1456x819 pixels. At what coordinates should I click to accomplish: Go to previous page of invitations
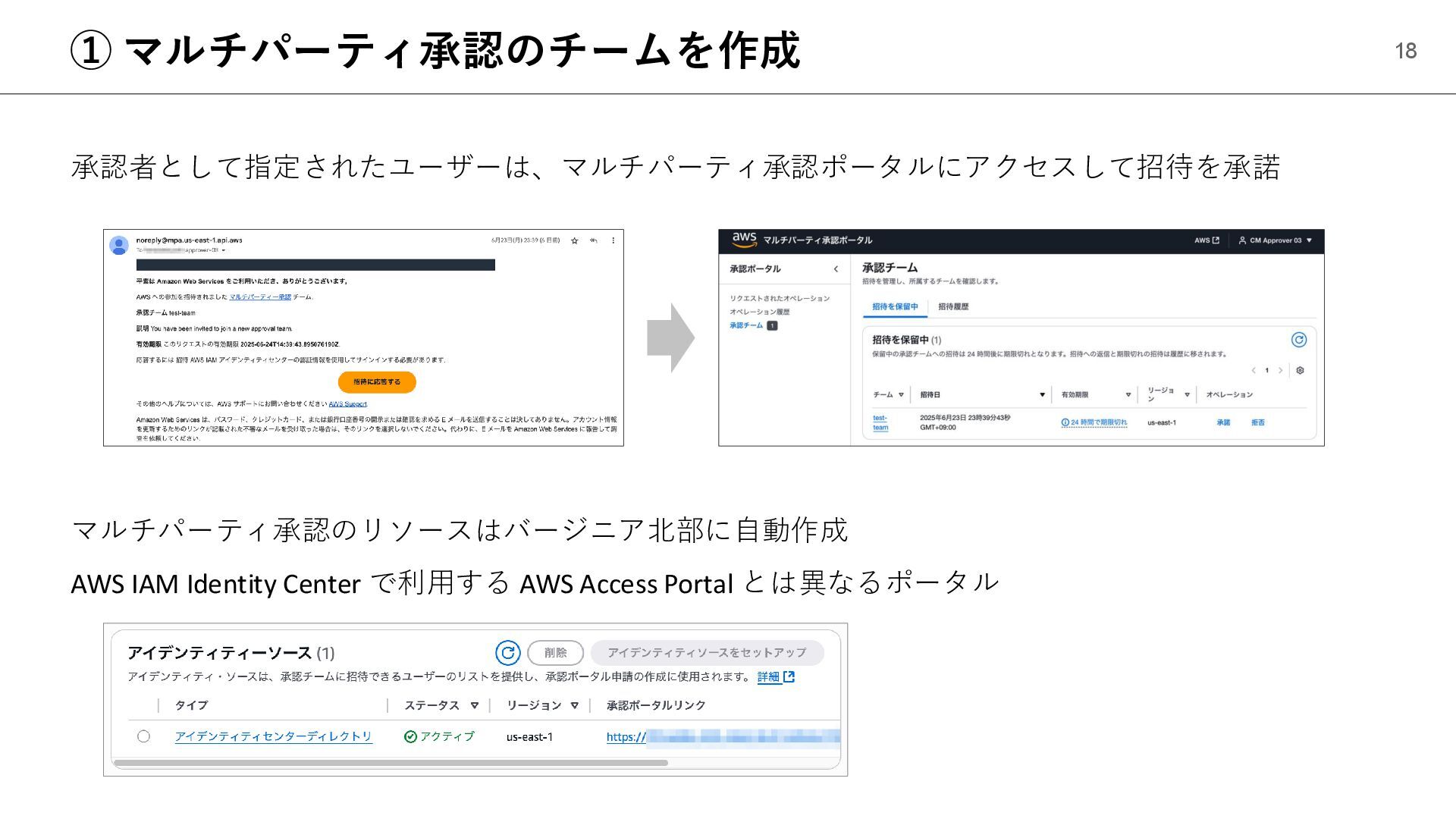(x=1254, y=371)
